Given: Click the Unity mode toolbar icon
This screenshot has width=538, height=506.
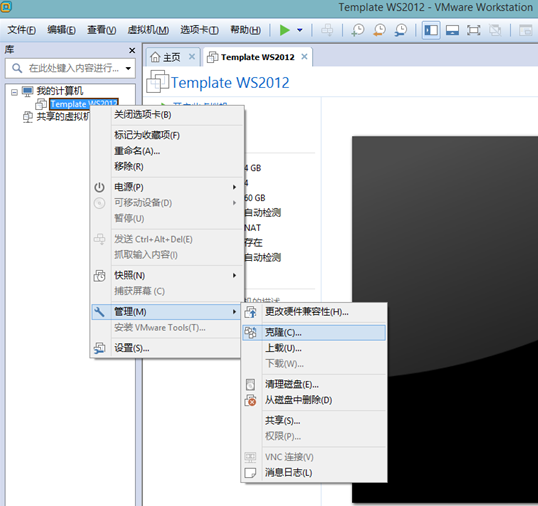Looking at the screenshot, I should coord(495,30).
